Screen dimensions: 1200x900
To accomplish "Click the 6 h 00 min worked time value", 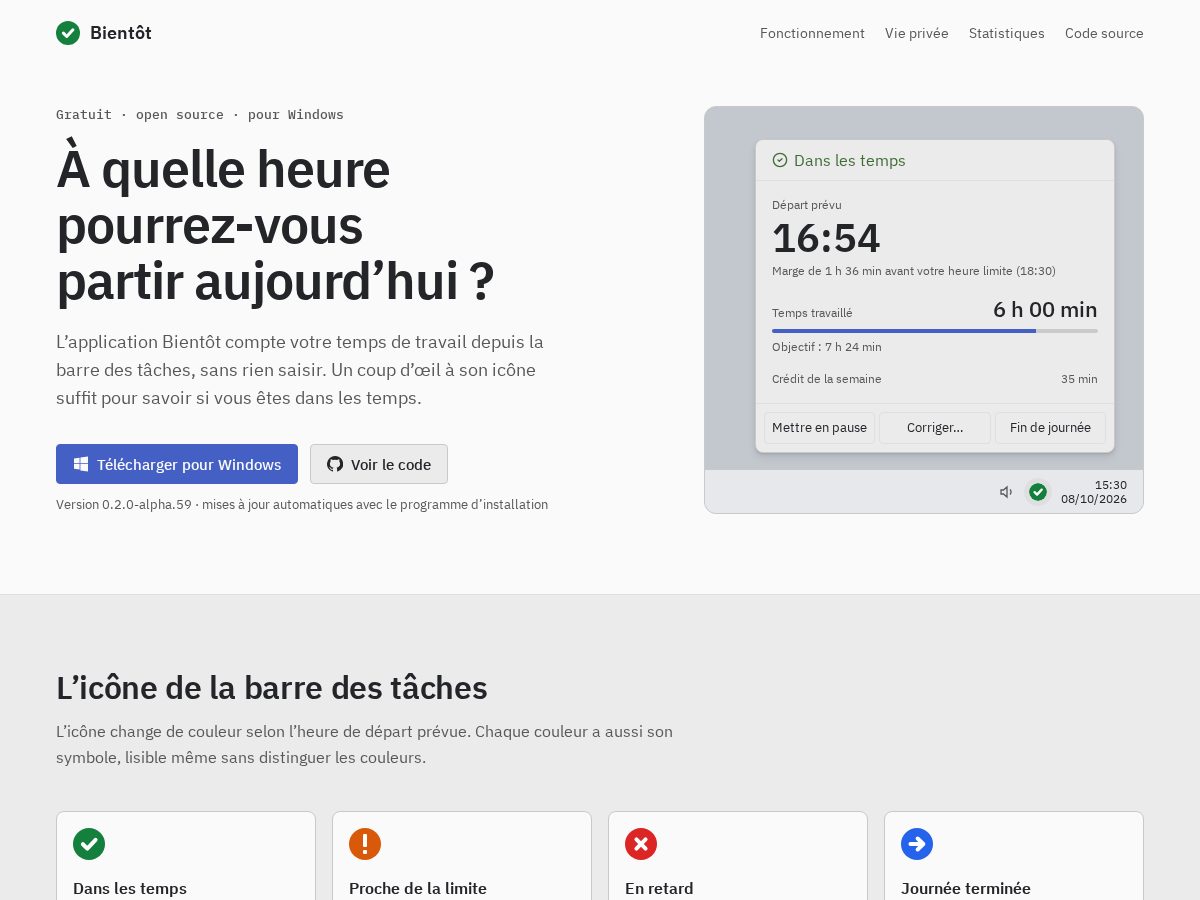I will pyautogui.click(x=1045, y=310).
